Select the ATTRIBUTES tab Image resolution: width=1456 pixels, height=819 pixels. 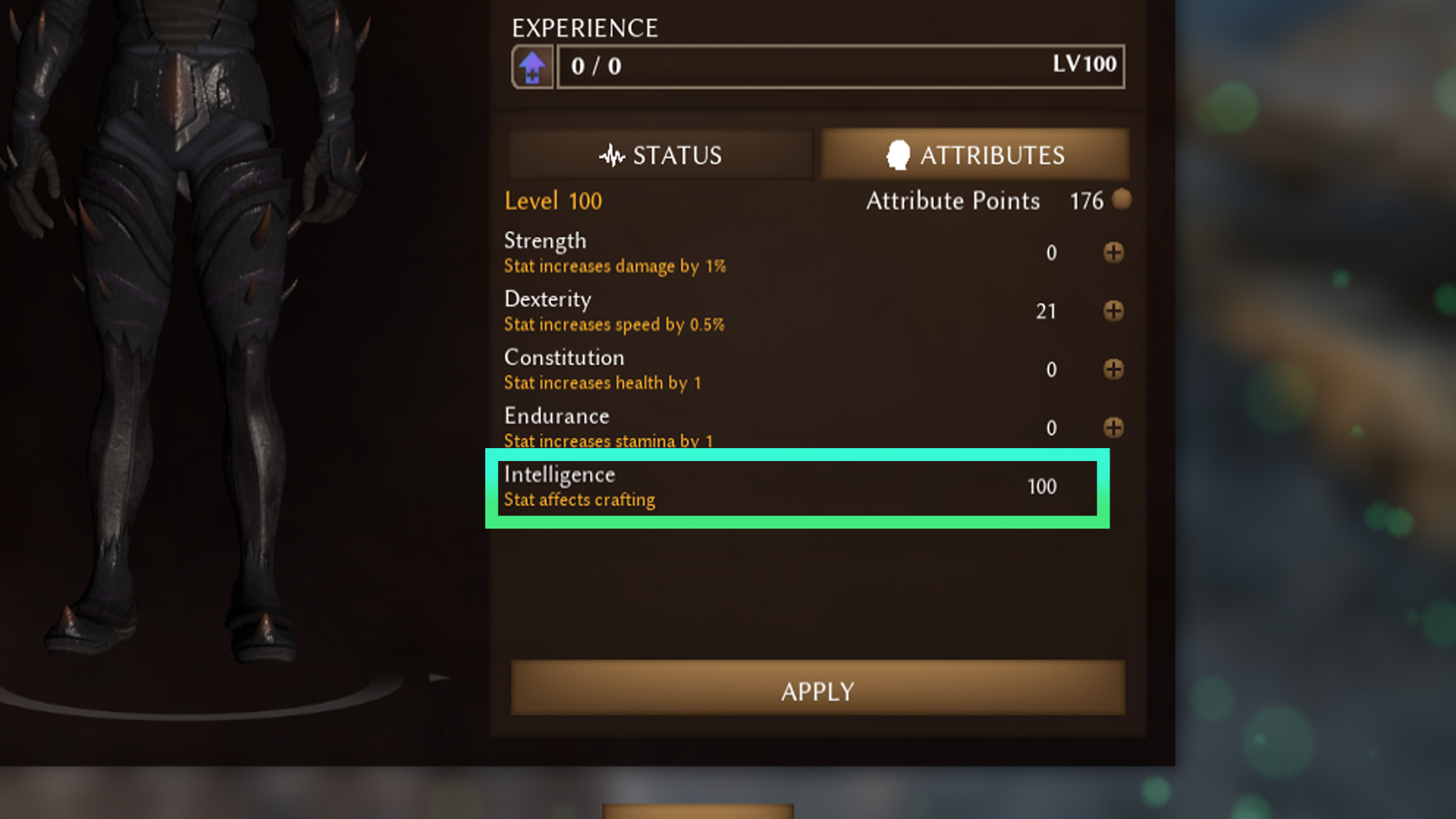click(974, 155)
